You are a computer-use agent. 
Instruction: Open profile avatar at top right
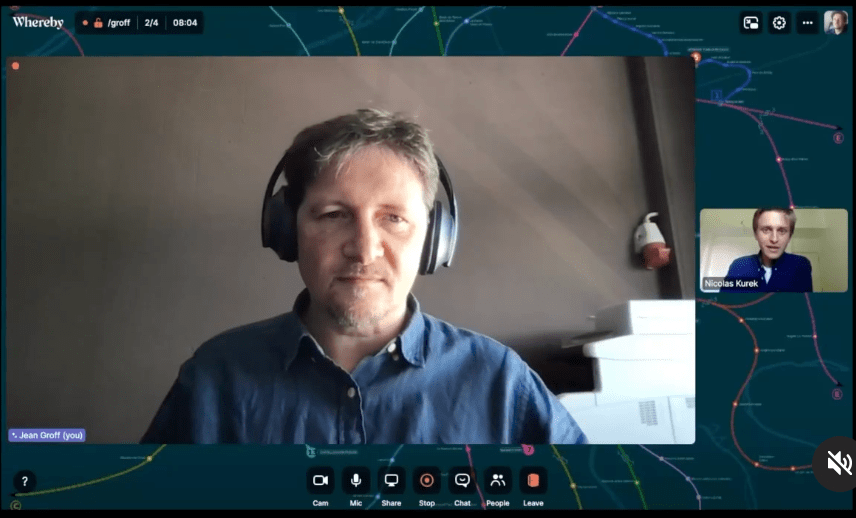click(x=836, y=23)
